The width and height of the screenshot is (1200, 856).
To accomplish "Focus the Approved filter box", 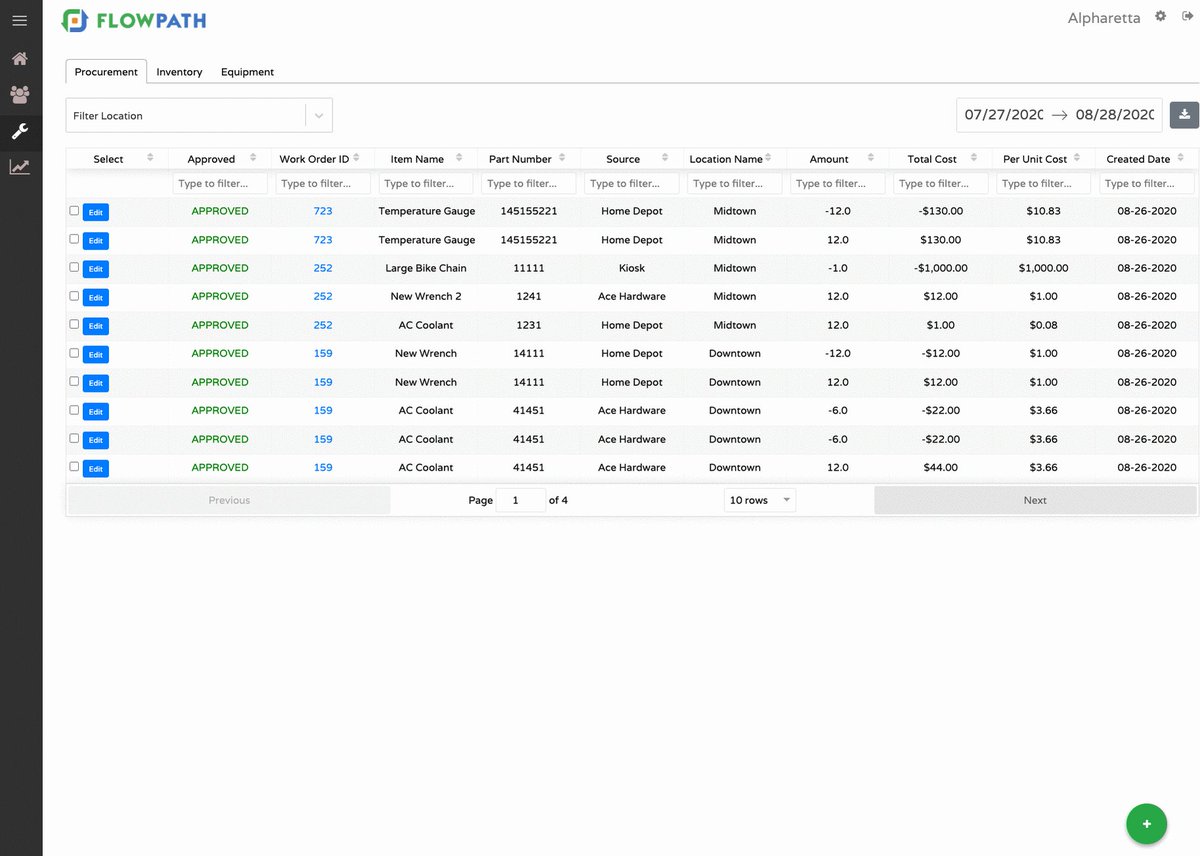I will [x=220, y=183].
